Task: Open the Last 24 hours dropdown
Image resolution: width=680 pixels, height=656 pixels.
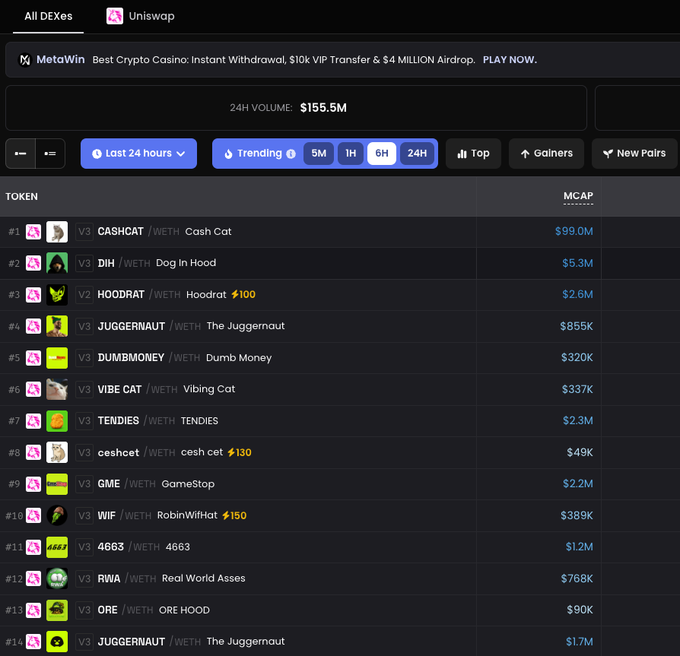Action: tap(139, 153)
